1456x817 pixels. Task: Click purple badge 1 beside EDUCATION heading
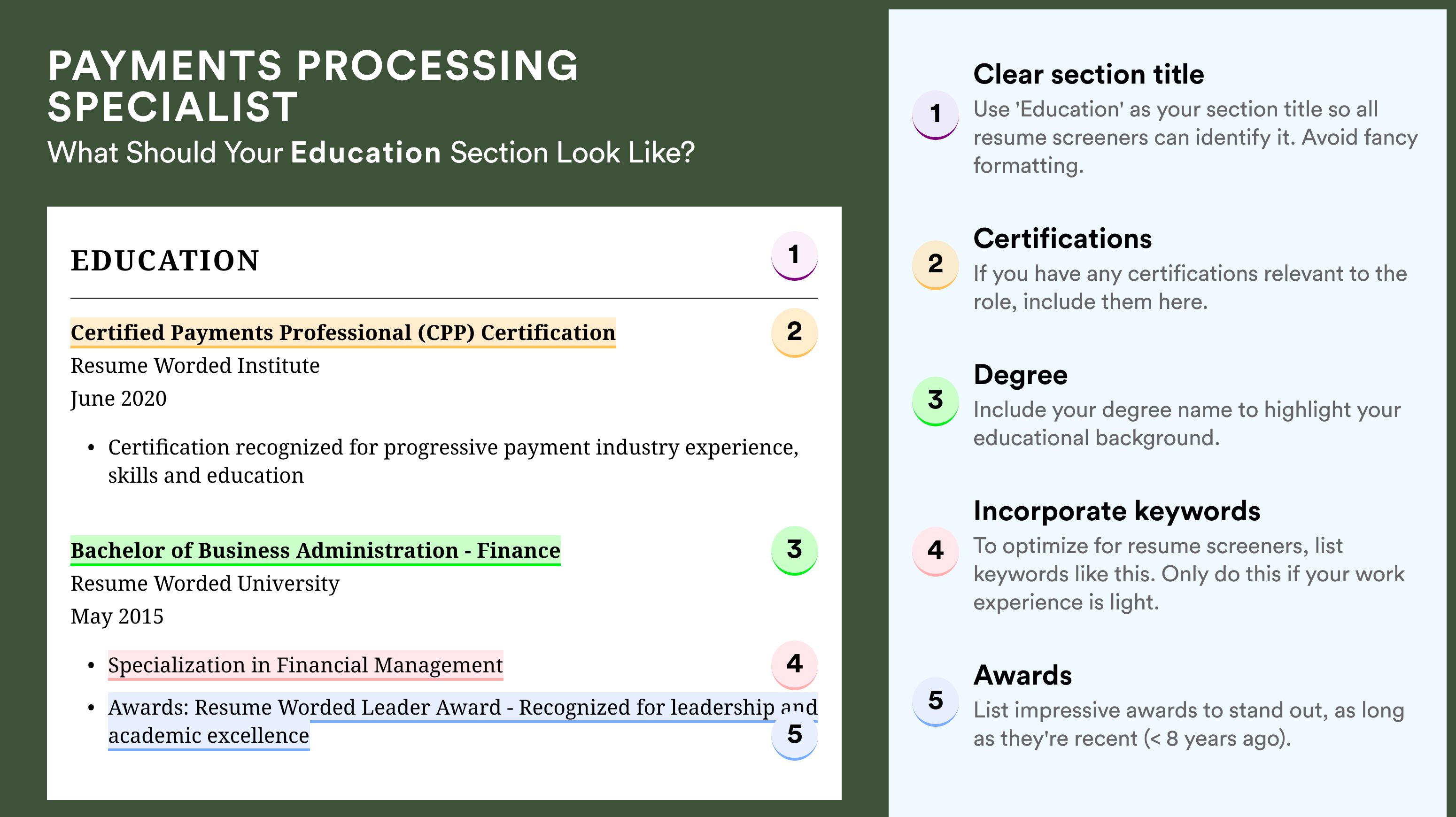794,256
